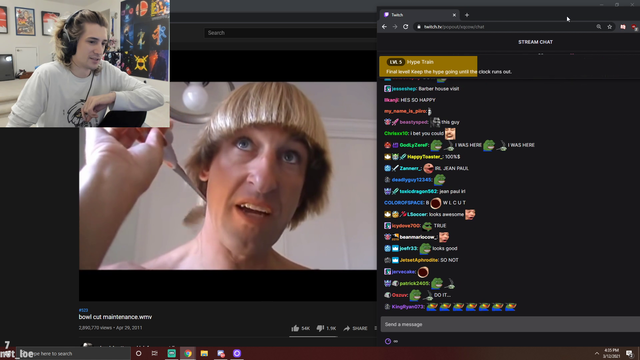Click the STREAM CHAT header
Image resolution: width=640 pixels, height=360 pixels.
click(535, 42)
